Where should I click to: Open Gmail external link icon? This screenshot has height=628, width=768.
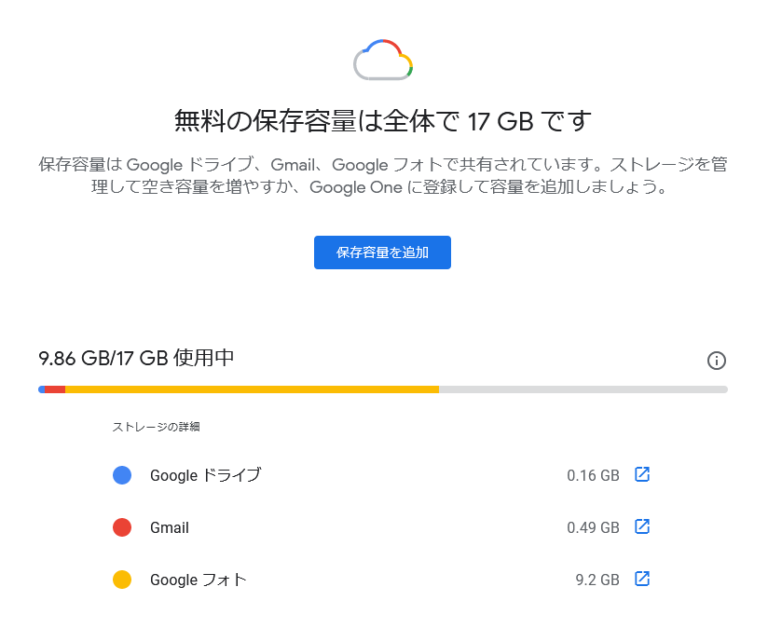pyautogui.click(x=642, y=527)
